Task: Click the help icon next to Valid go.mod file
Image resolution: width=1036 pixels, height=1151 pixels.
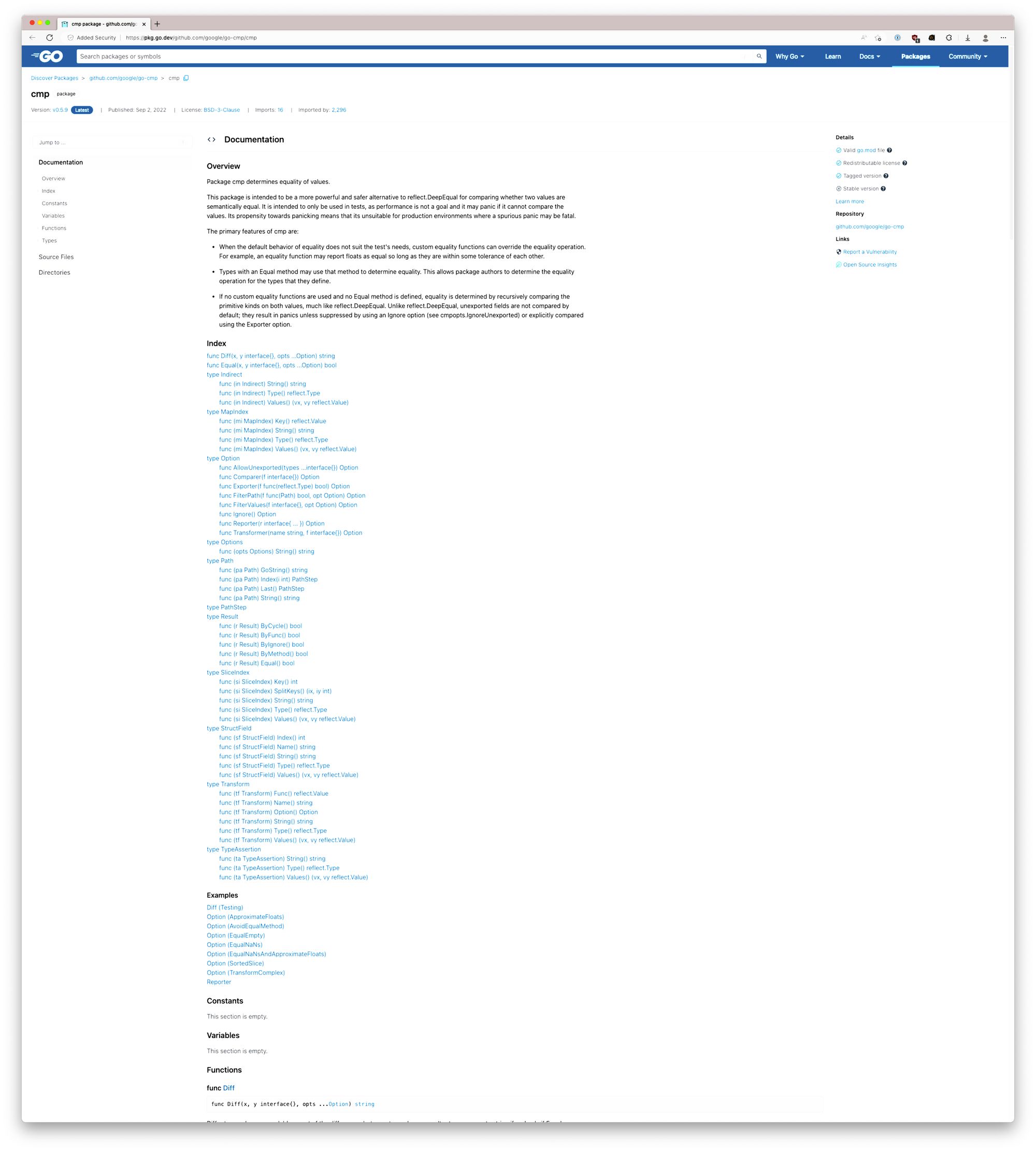Action: coord(889,150)
